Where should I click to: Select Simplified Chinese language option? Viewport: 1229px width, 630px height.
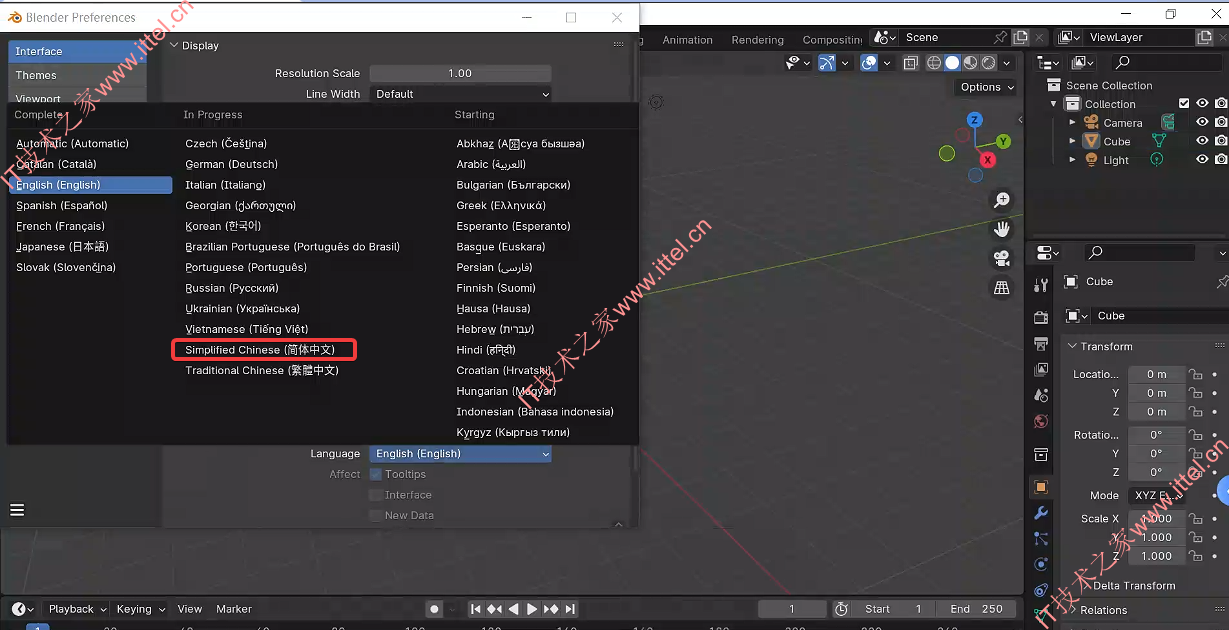tap(265, 350)
